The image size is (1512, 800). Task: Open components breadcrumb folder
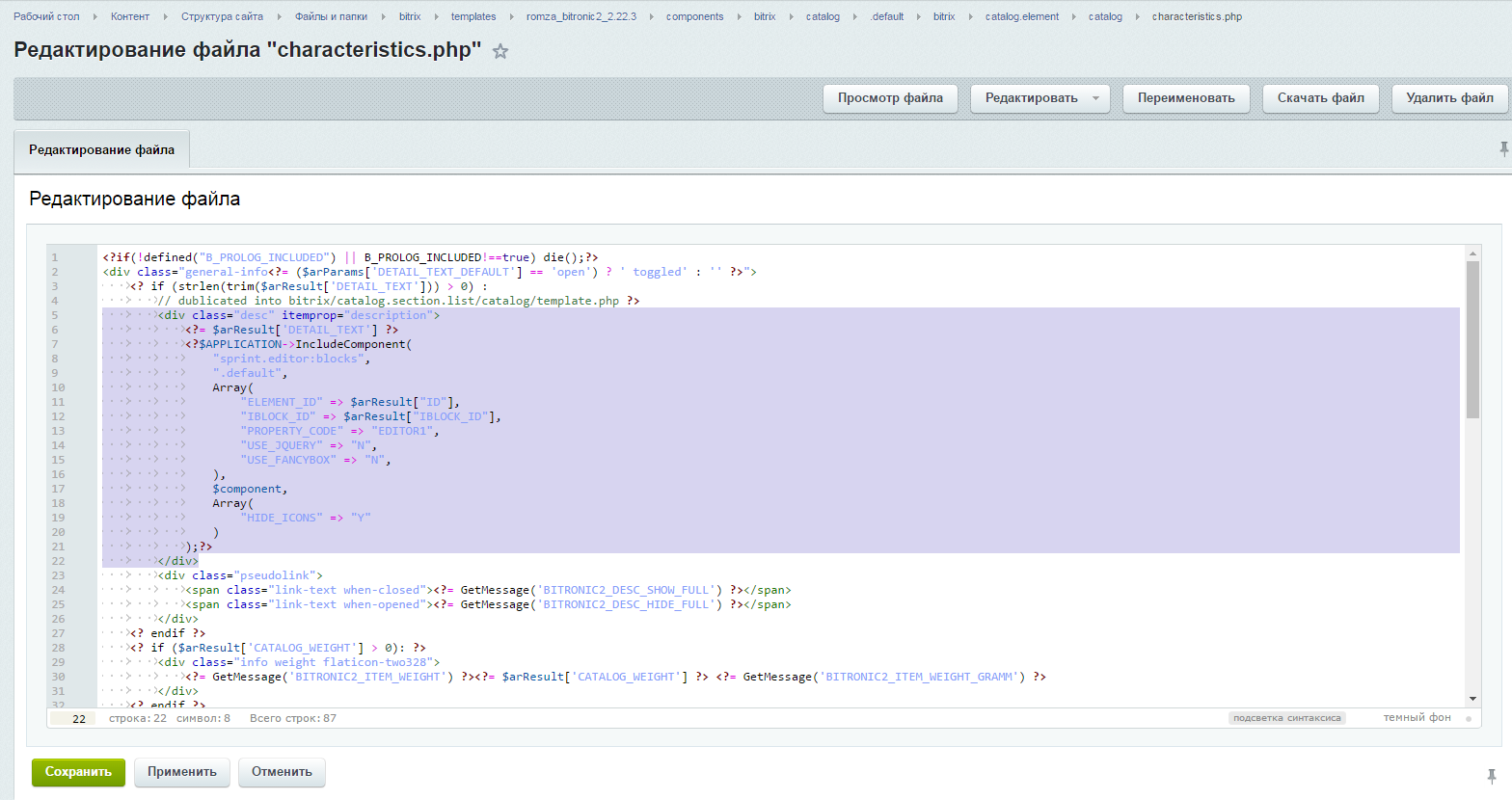tap(694, 16)
